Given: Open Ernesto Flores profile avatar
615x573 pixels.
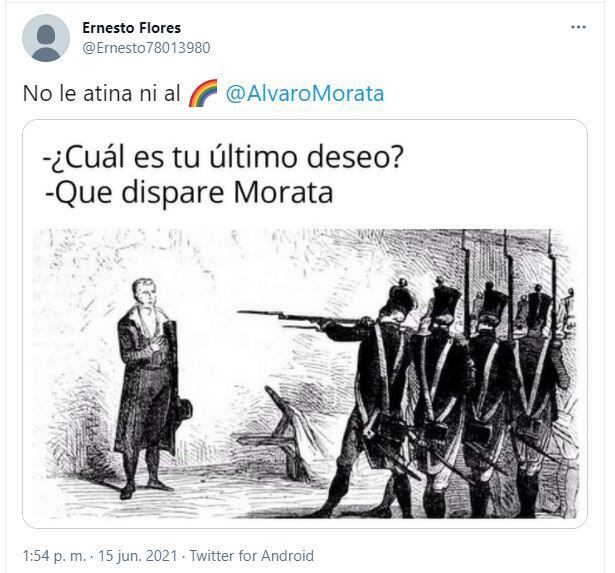Looking at the screenshot, I should click(x=46, y=38).
